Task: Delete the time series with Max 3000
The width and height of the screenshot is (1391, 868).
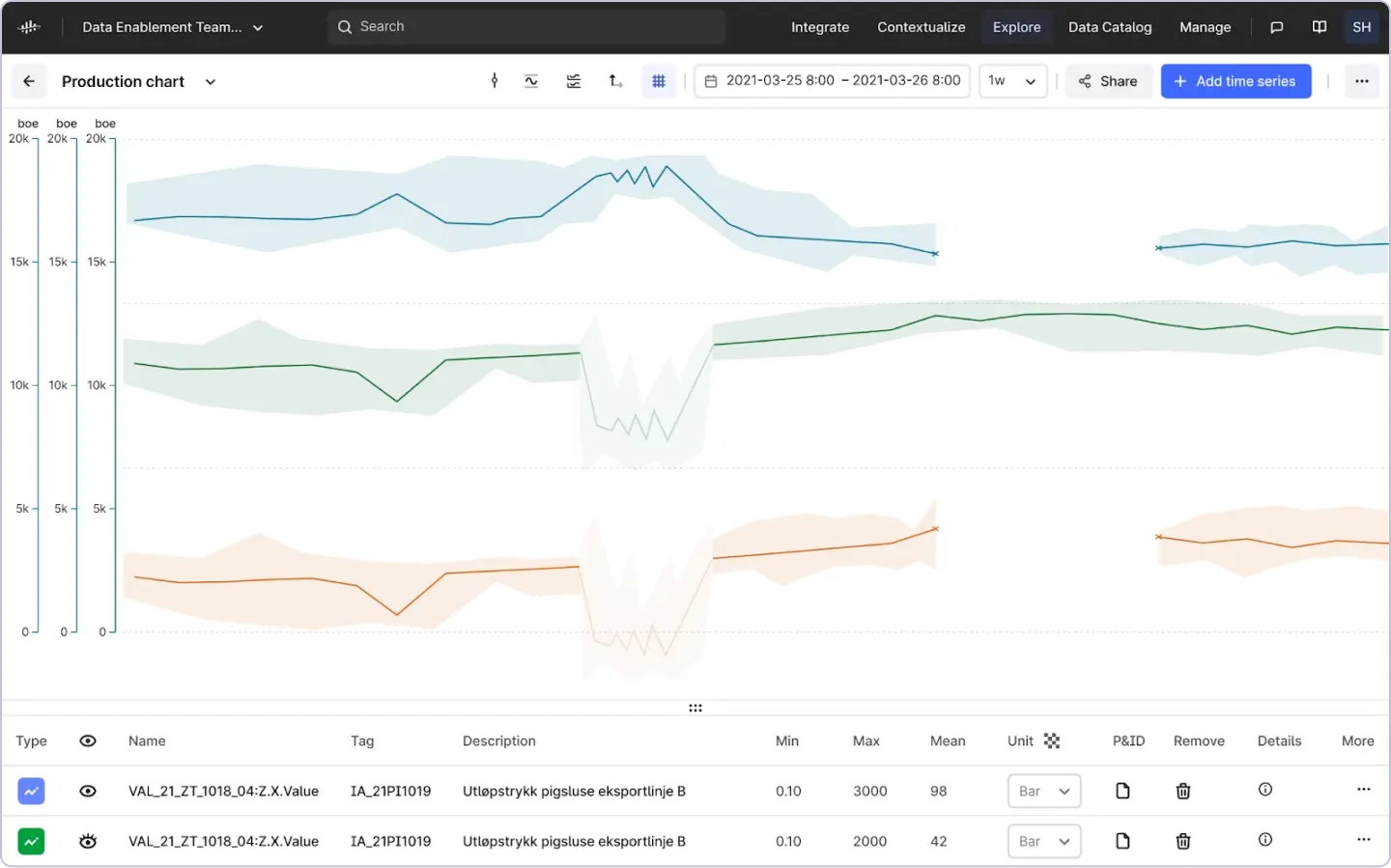Action: [x=1183, y=791]
